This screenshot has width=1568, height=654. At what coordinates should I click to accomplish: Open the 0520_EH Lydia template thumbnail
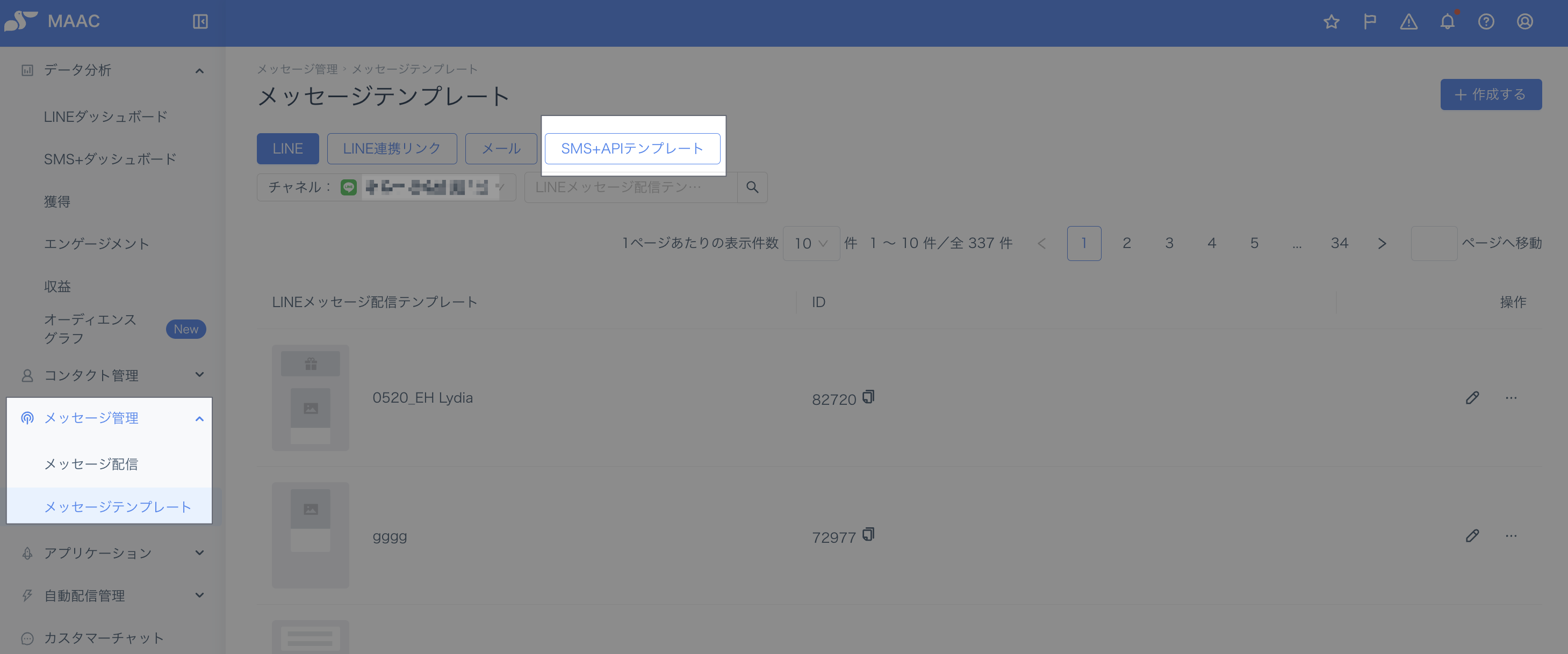pyautogui.click(x=311, y=398)
